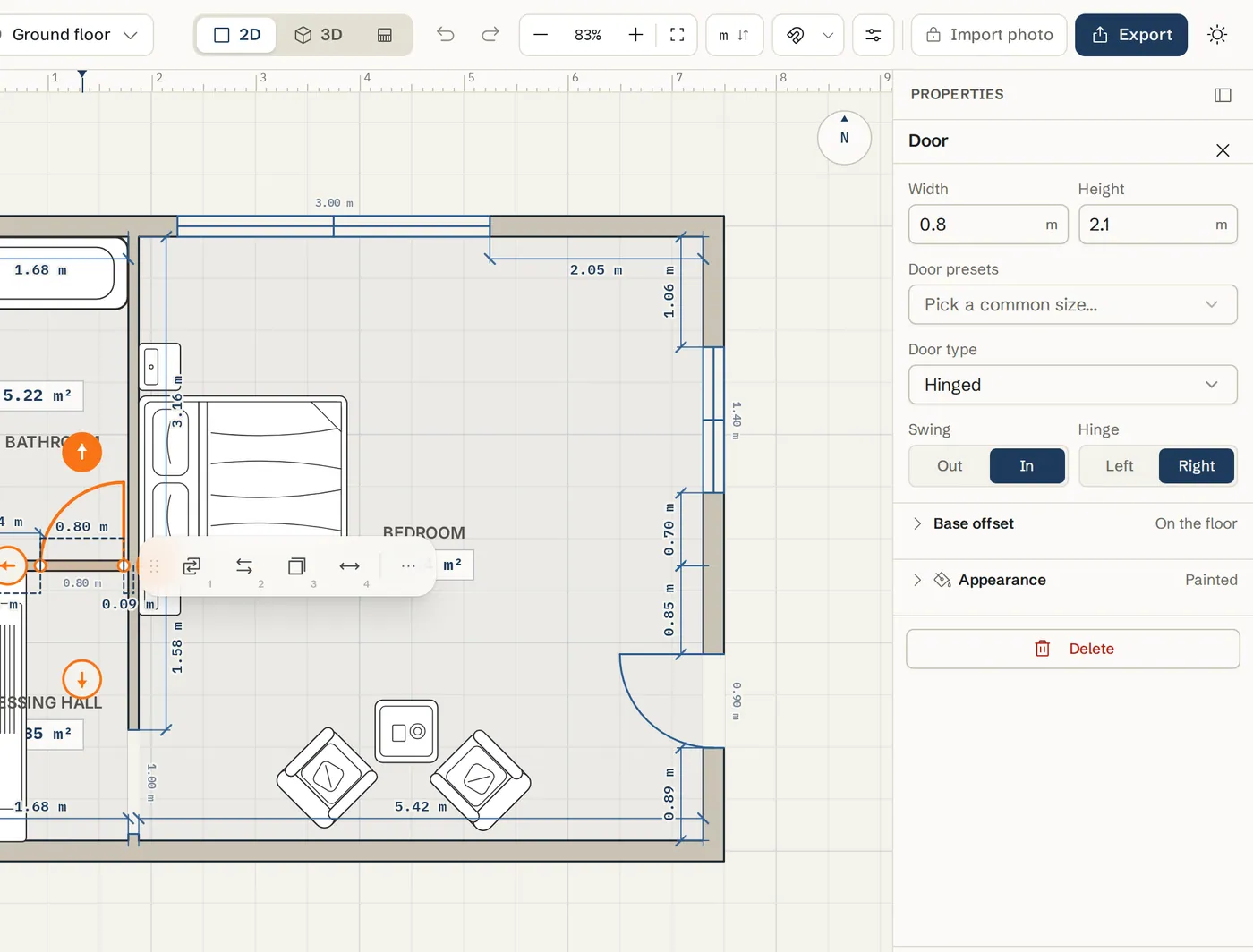Edit the door Width field

click(988, 225)
